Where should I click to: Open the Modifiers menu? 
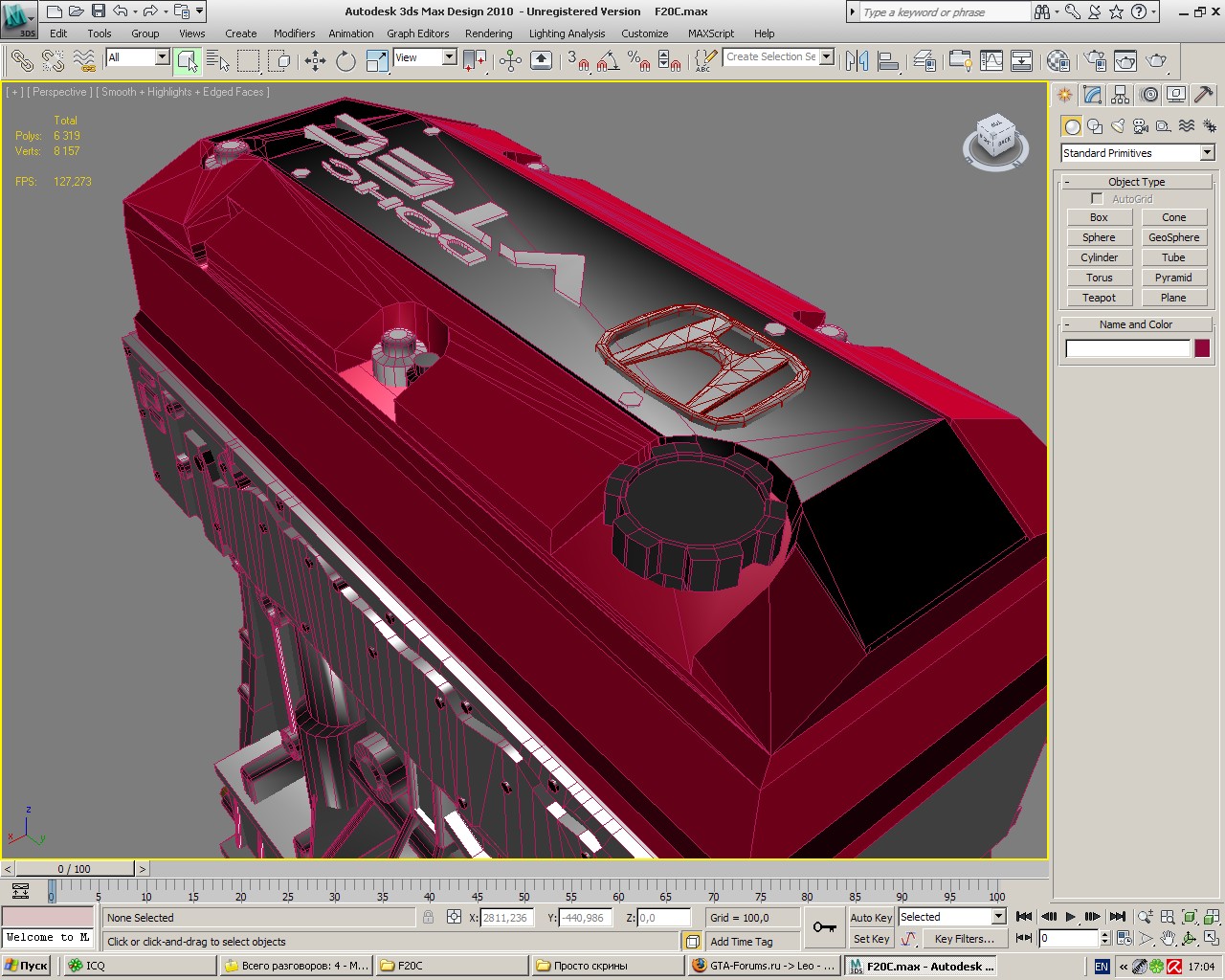click(294, 33)
